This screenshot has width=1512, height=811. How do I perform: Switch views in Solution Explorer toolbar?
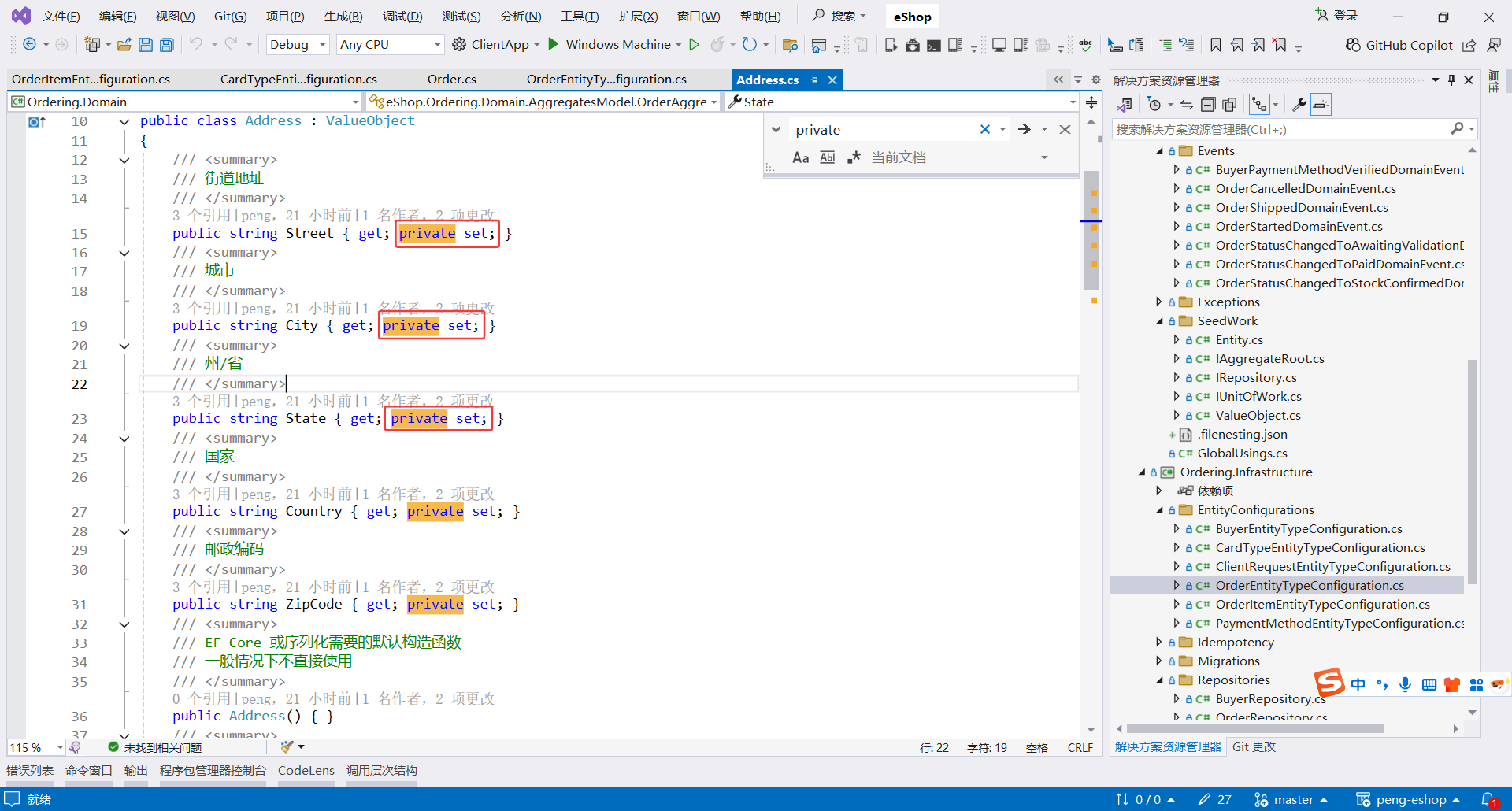tap(1125, 105)
